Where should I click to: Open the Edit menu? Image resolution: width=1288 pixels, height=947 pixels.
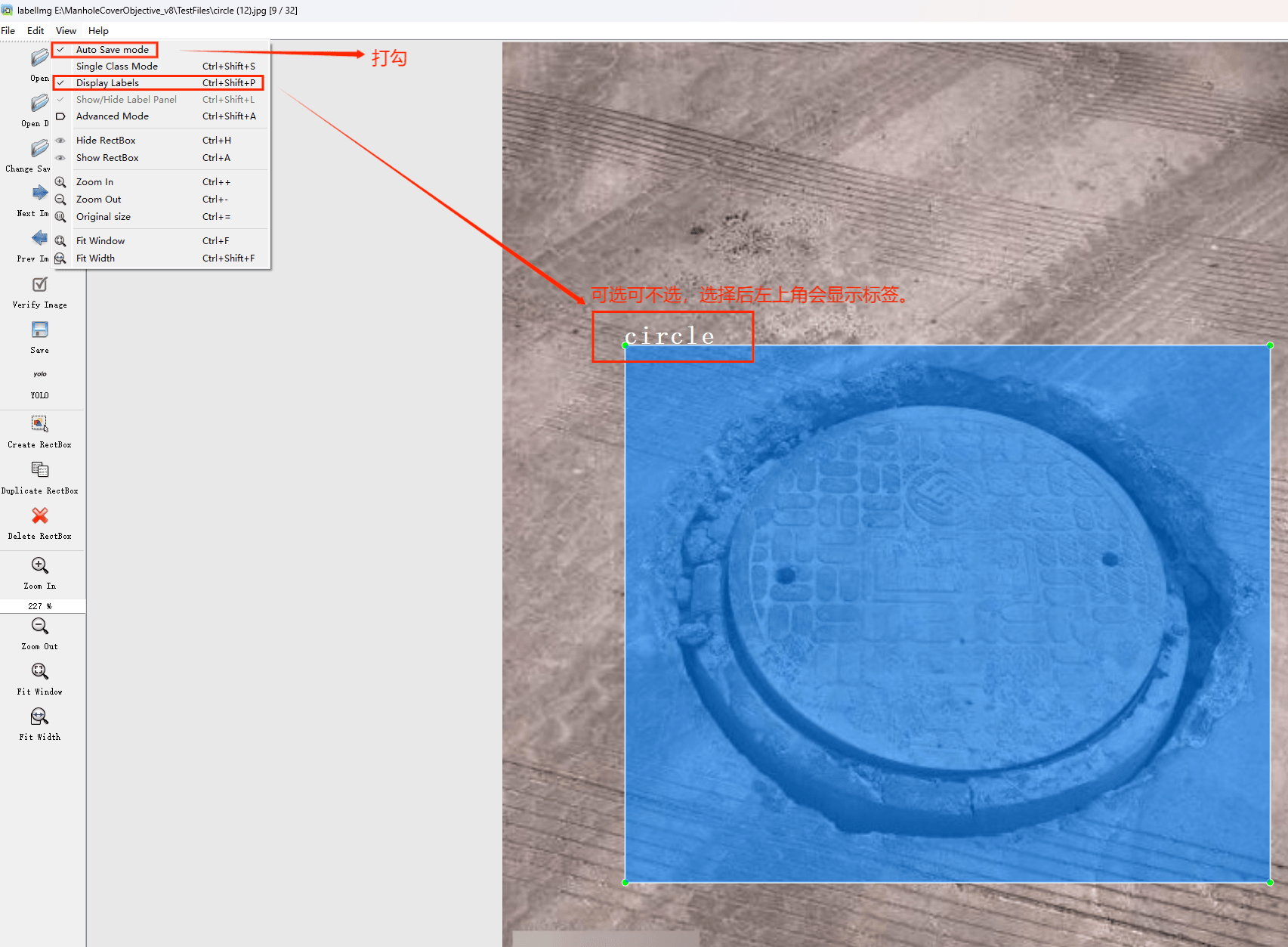click(x=36, y=31)
